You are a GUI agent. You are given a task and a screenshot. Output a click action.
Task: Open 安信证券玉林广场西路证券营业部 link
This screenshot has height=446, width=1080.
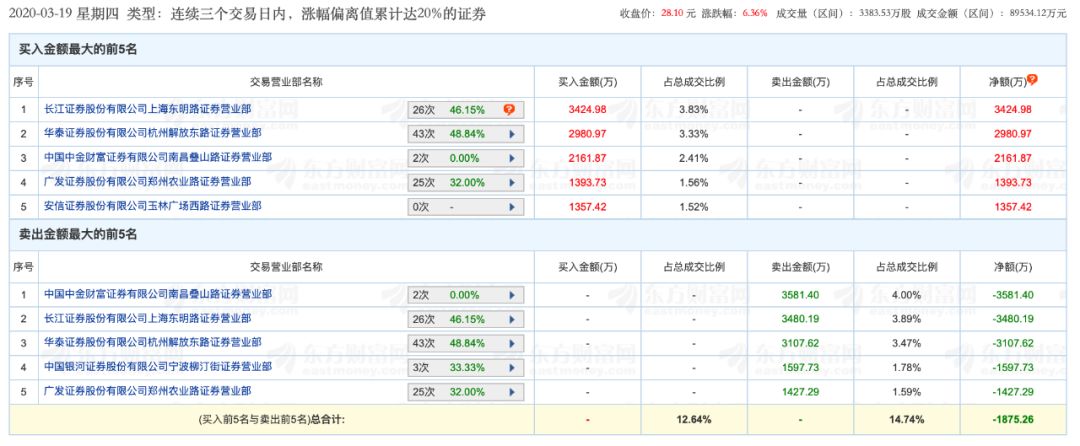tap(152, 206)
